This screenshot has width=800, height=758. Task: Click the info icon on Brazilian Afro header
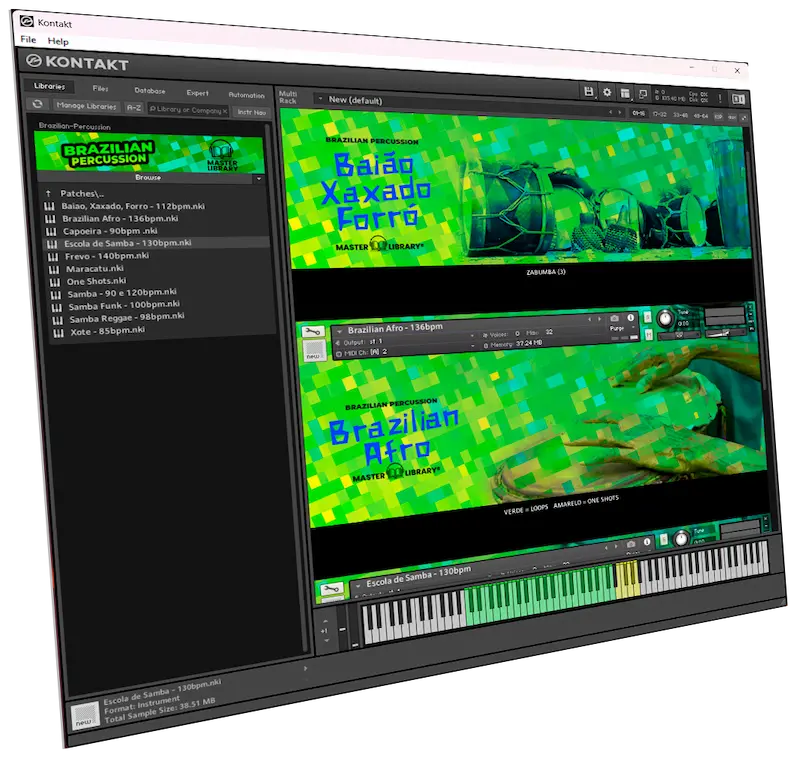point(631,318)
